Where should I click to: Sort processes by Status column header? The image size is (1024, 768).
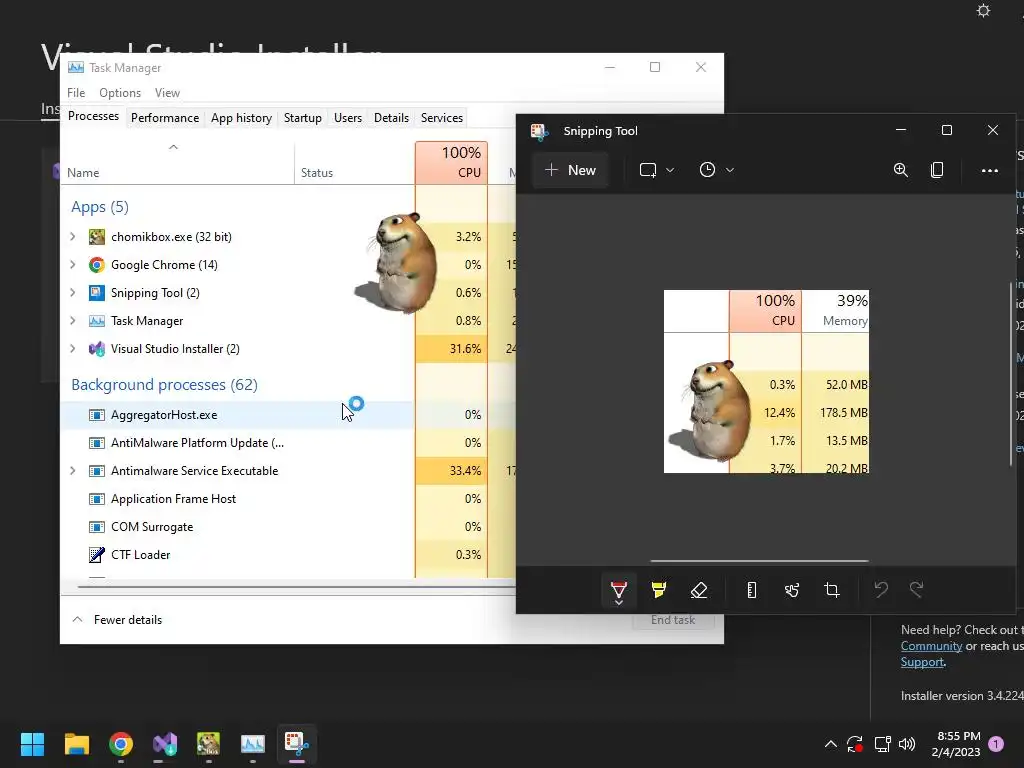[355, 163]
